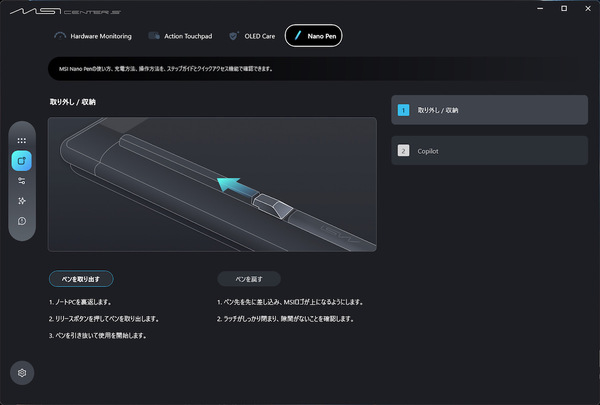The height and width of the screenshot is (405, 600).
Task: Click the ペンを取り出す button
Action: pos(81,279)
